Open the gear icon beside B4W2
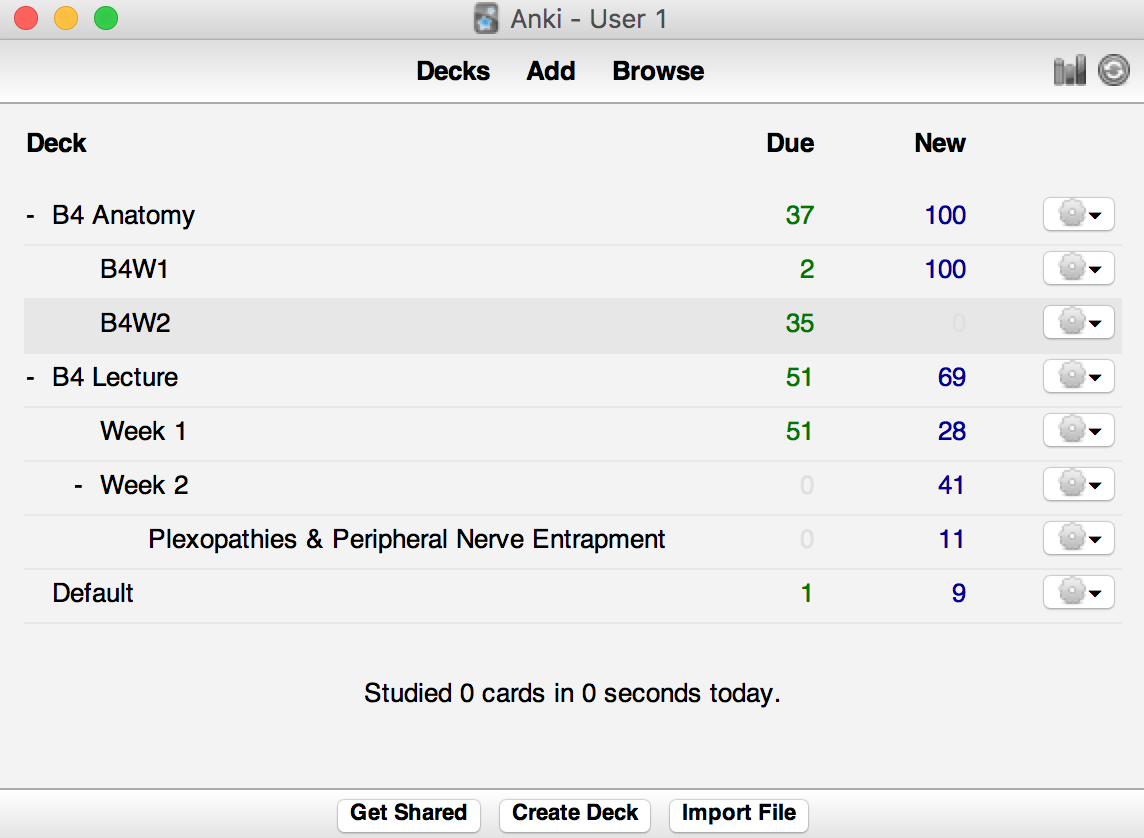Viewport: 1144px width, 838px height. click(1078, 322)
